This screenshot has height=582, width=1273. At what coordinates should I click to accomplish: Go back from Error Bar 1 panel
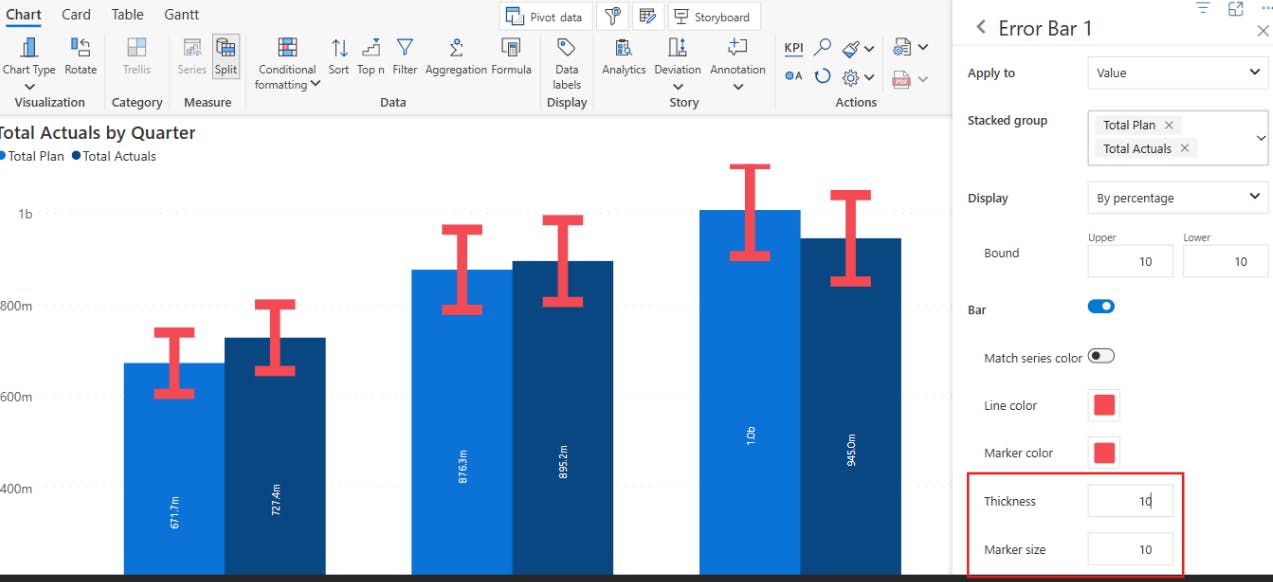[981, 28]
